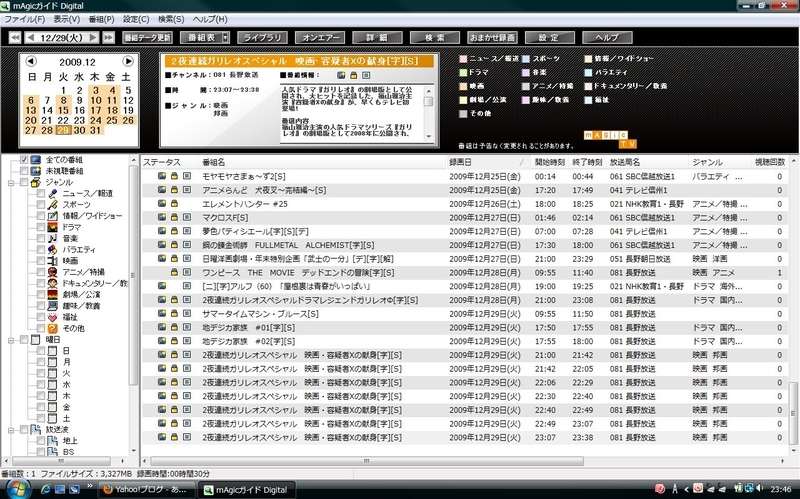Image resolution: width=800 pixels, height=499 pixels.
Task: Click the green ドラマ legend color swatch
Action: point(463,72)
